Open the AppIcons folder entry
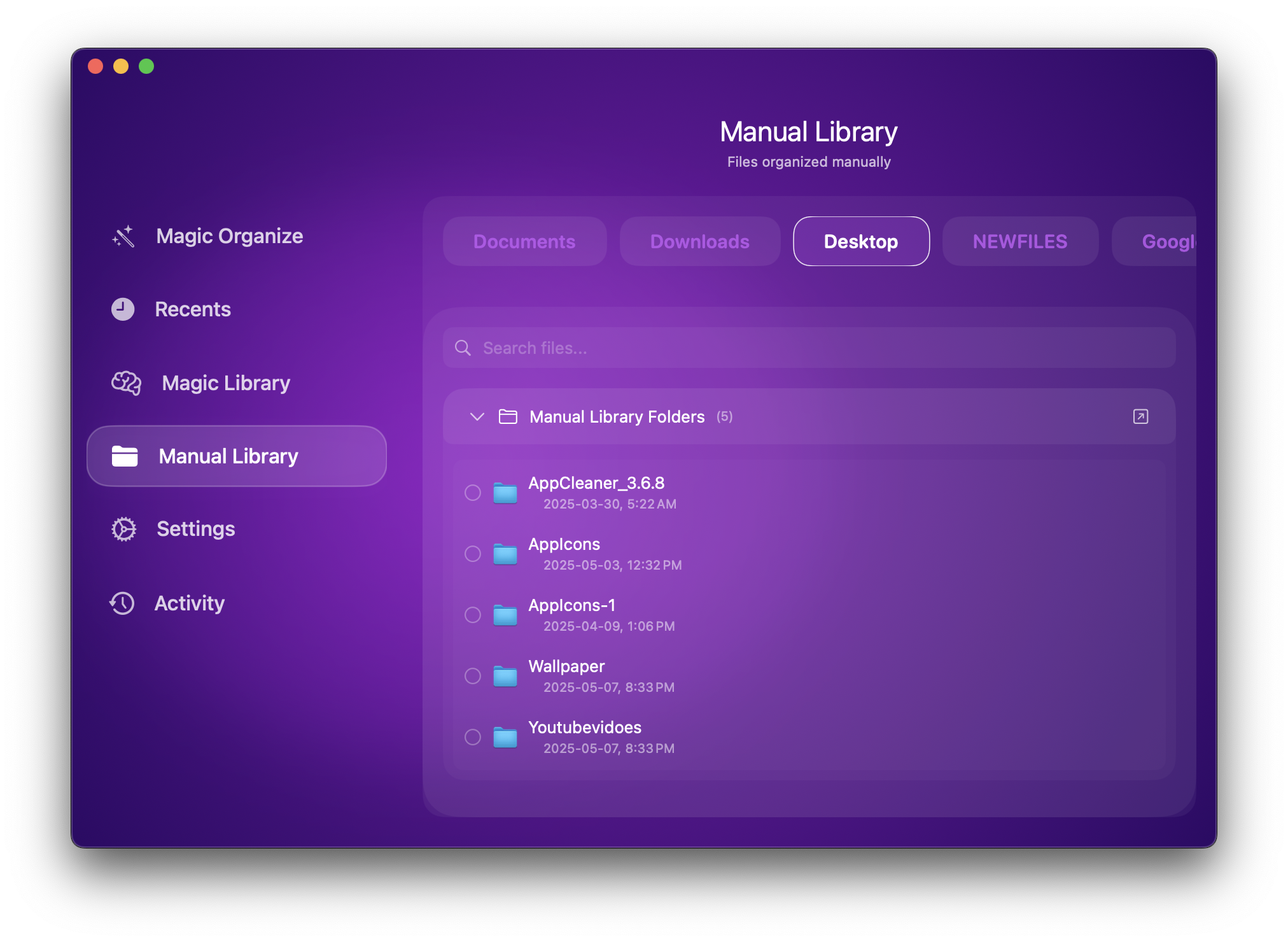Image resolution: width=1288 pixels, height=942 pixels. [x=564, y=545]
